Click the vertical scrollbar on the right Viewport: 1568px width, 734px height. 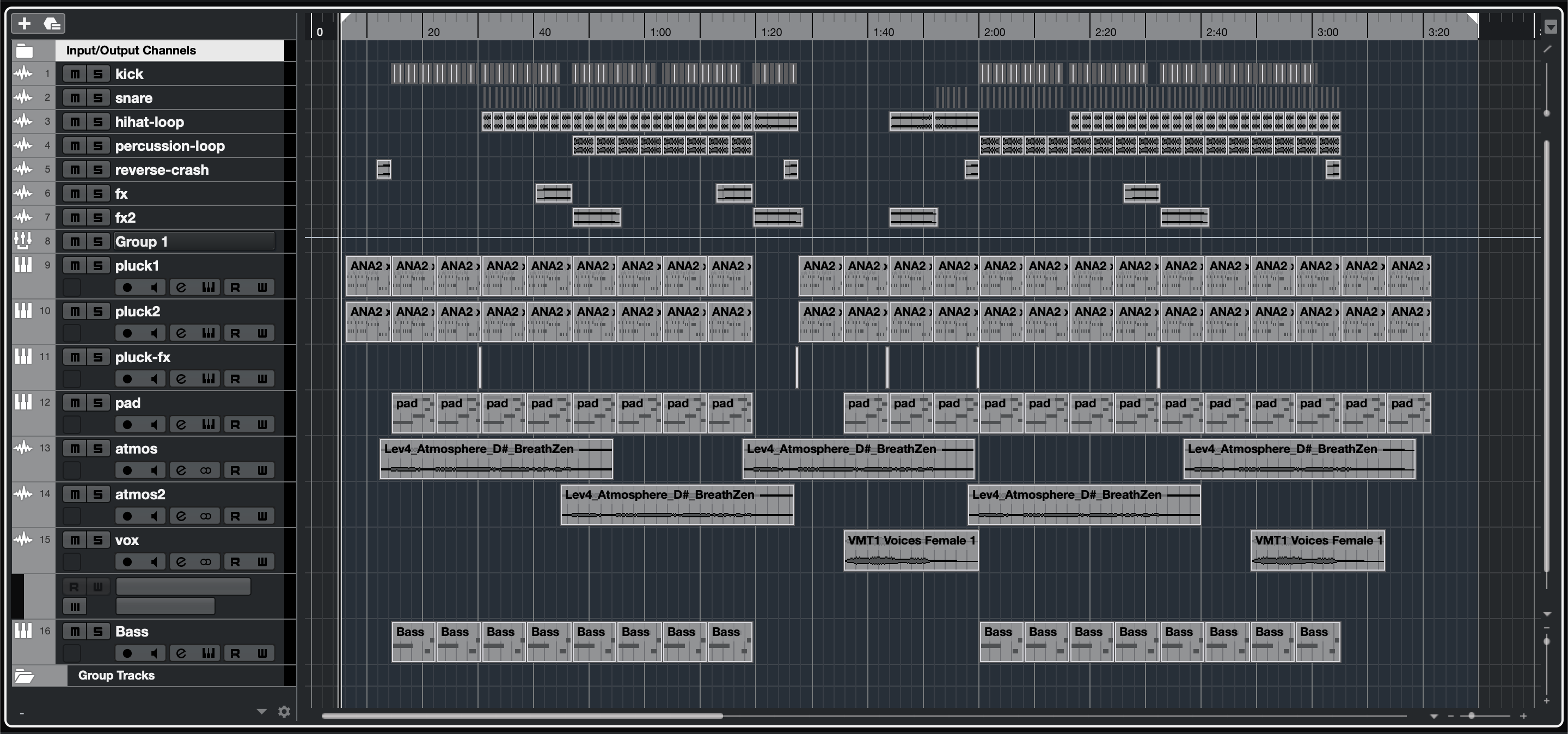tap(1547, 357)
